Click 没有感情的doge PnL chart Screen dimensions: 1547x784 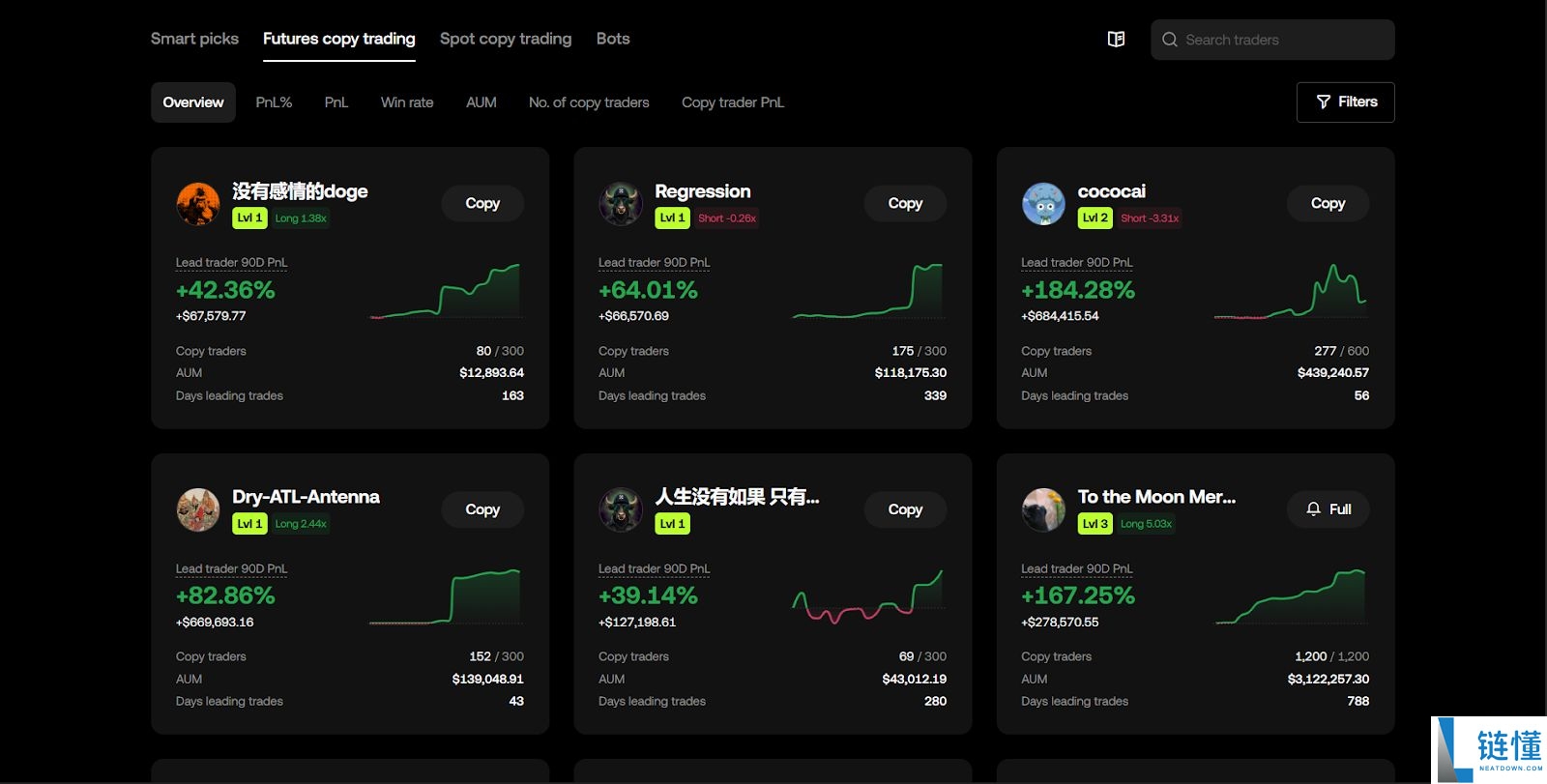click(x=446, y=290)
